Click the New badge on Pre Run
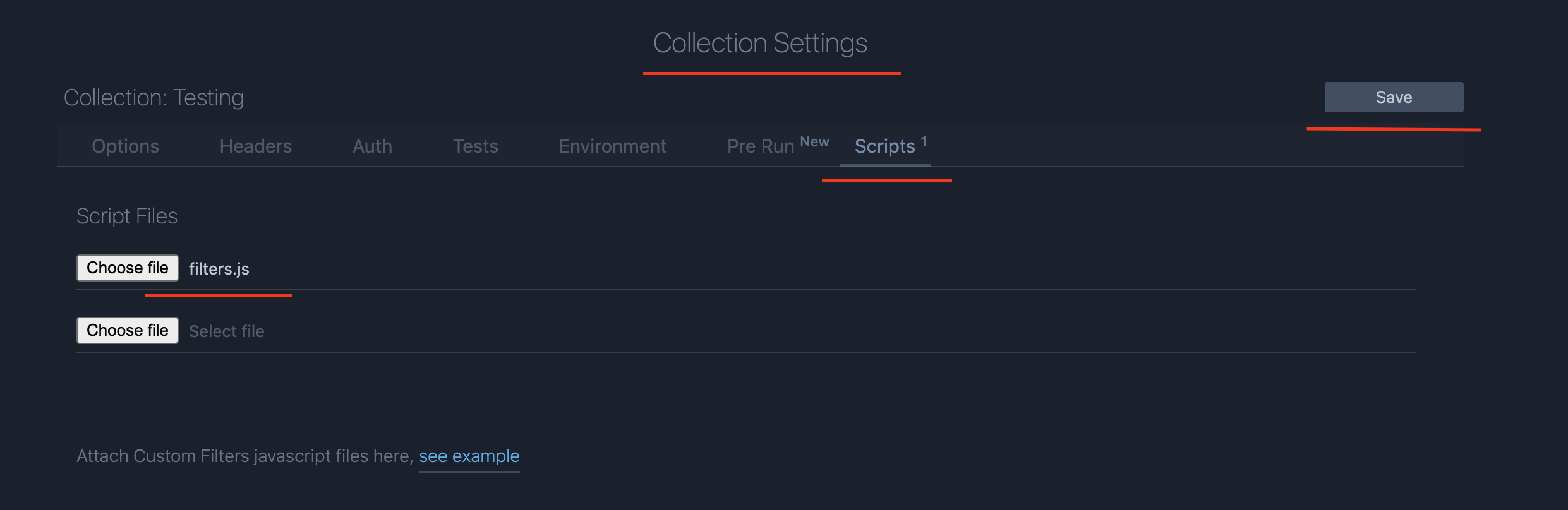 pos(814,142)
